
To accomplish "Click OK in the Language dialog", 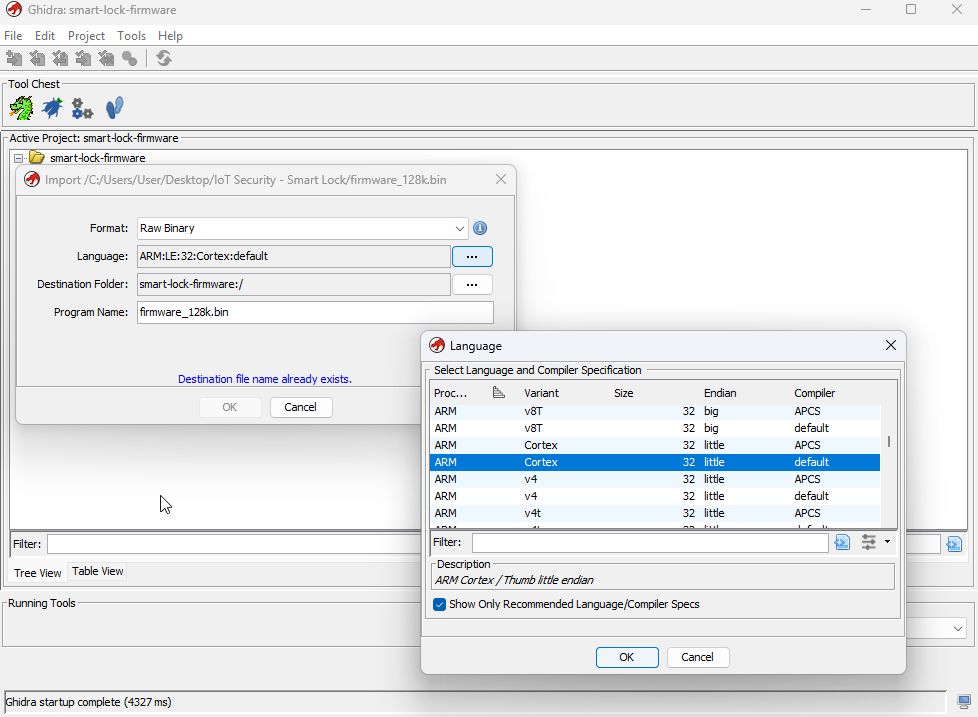I will click(x=627, y=657).
